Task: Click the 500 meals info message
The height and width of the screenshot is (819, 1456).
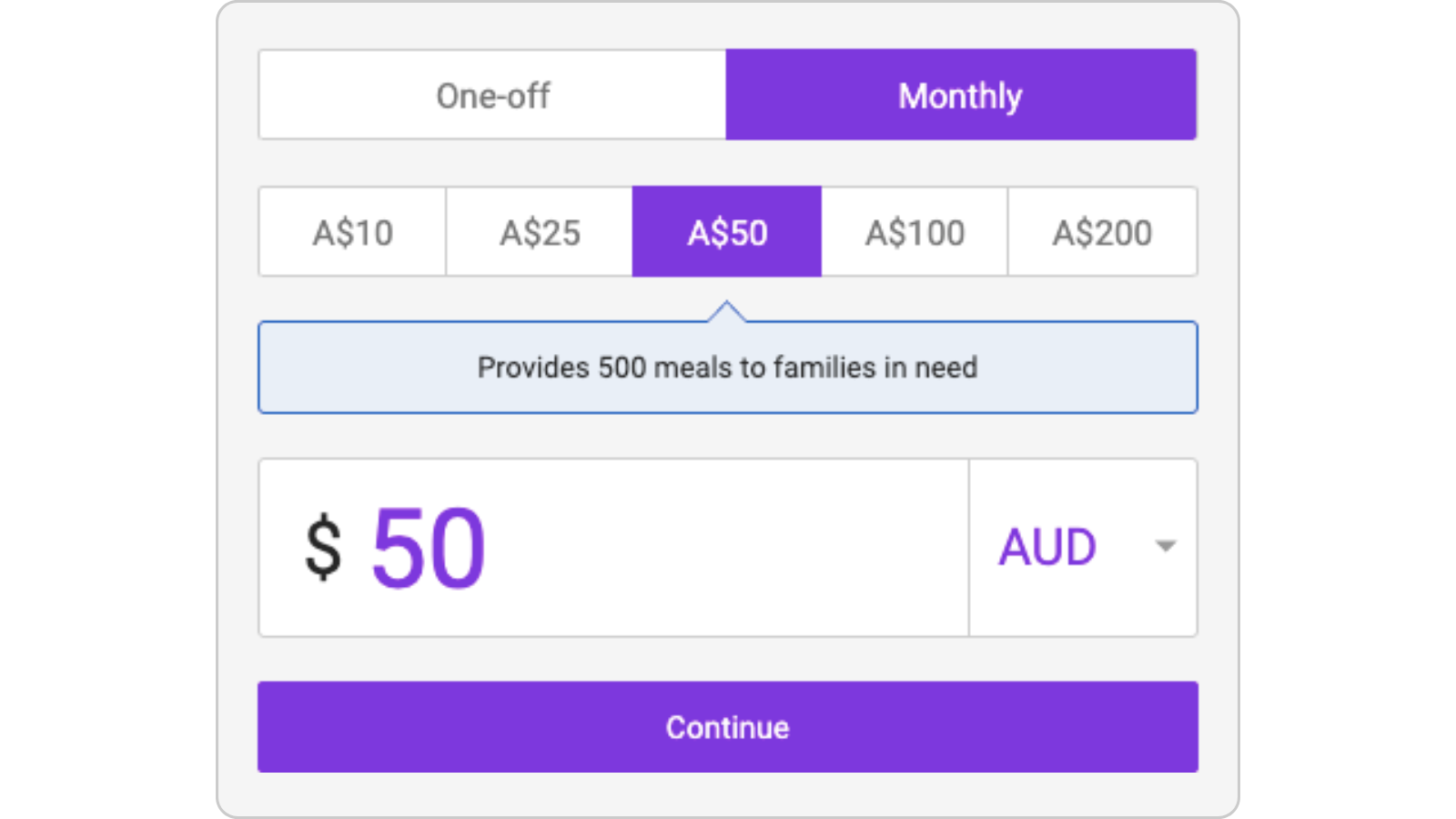Action: [x=727, y=368]
